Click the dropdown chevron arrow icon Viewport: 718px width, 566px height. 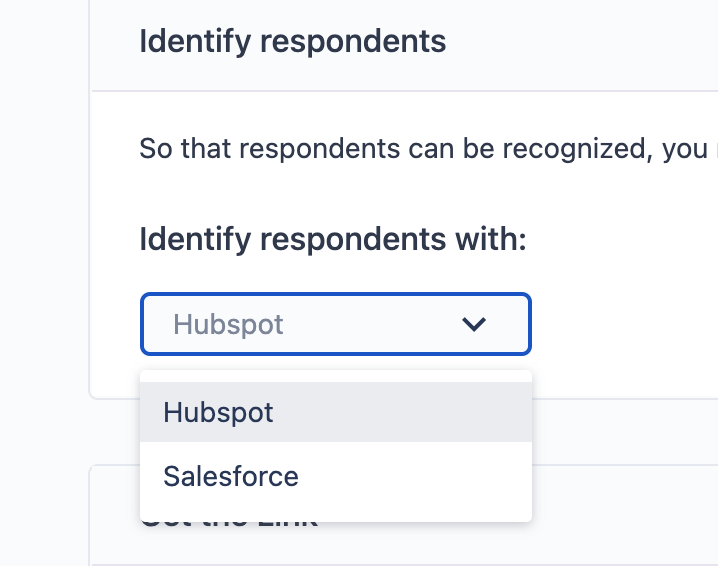click(474, 324)
